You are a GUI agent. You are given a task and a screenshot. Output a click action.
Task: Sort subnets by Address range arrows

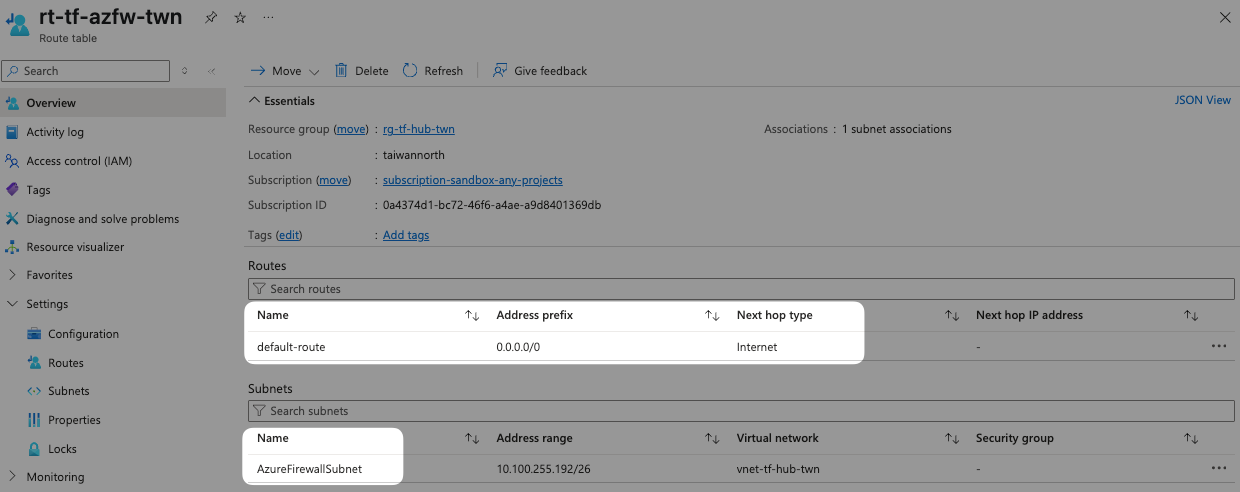pos(712,438)
